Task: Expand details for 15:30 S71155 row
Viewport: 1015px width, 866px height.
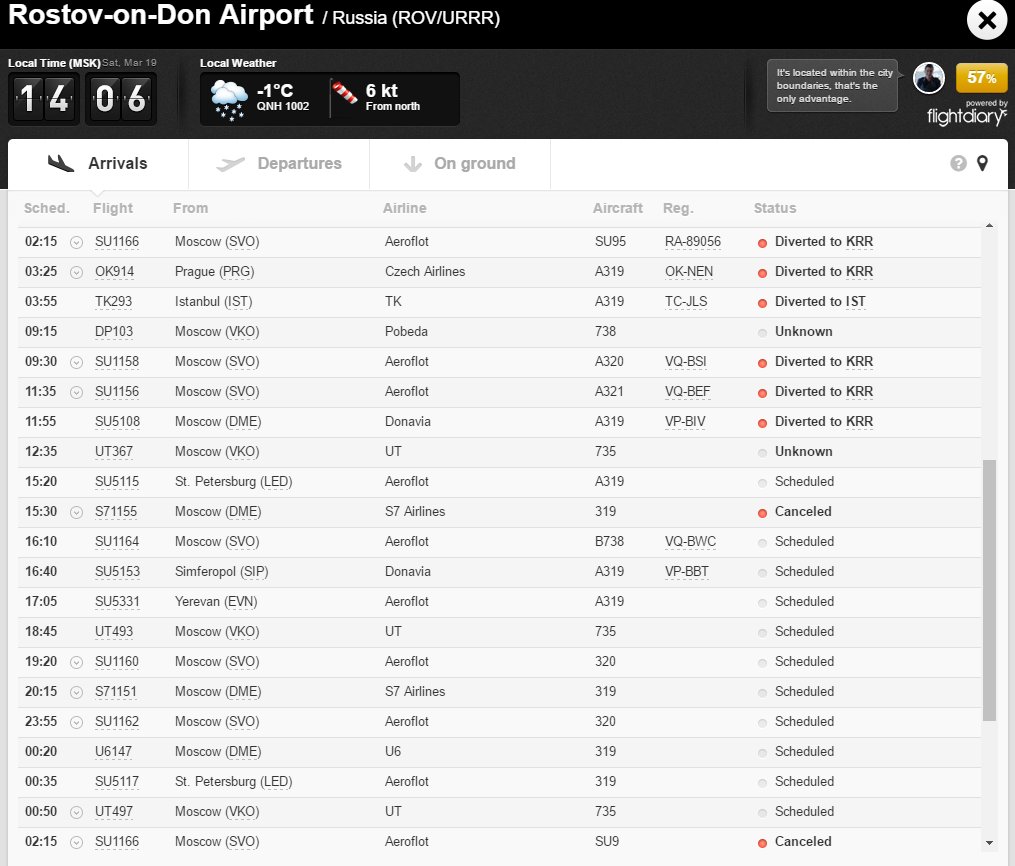Action: pos(76,513)
